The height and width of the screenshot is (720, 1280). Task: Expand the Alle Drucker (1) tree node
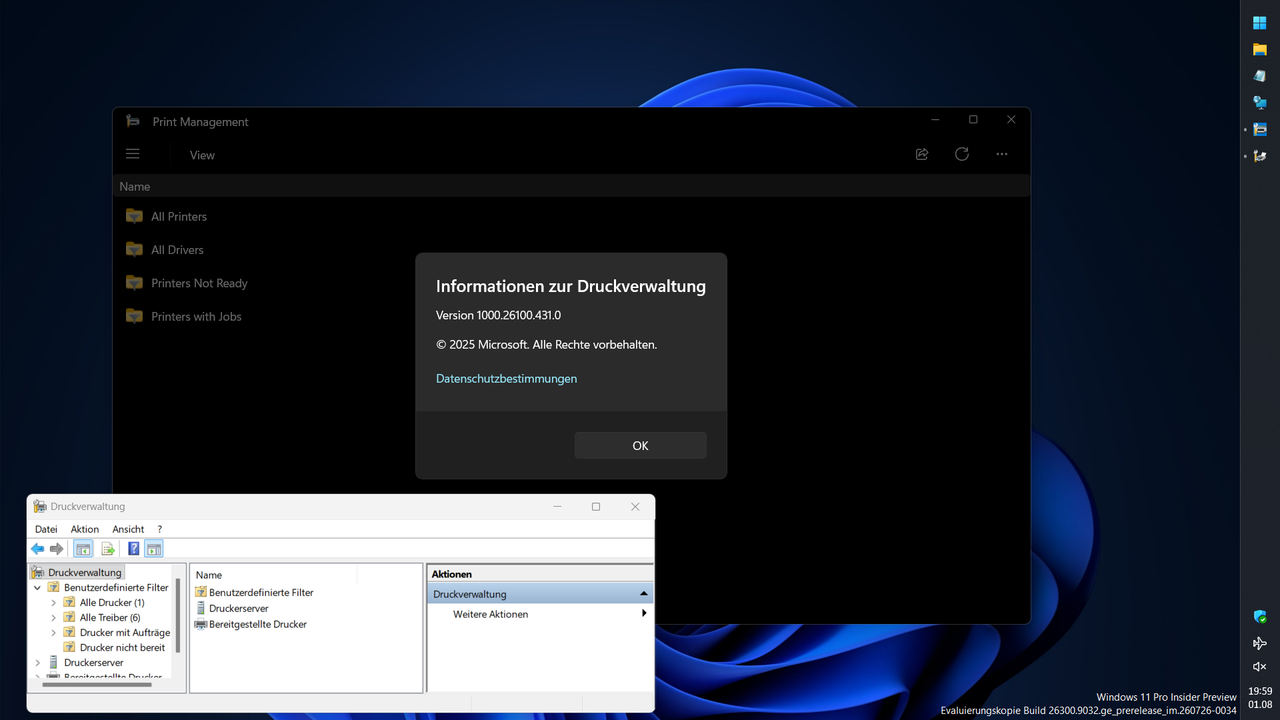coord(54,603)
